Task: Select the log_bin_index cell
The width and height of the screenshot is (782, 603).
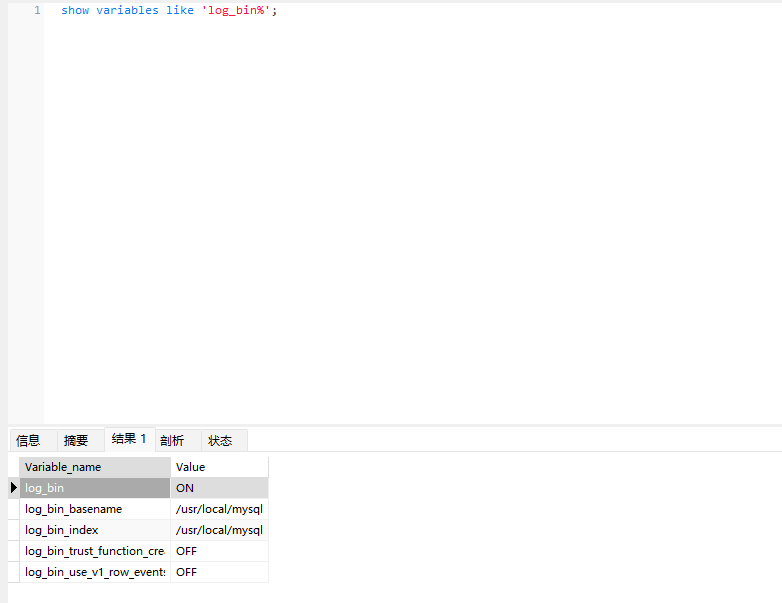Action: 95,530
